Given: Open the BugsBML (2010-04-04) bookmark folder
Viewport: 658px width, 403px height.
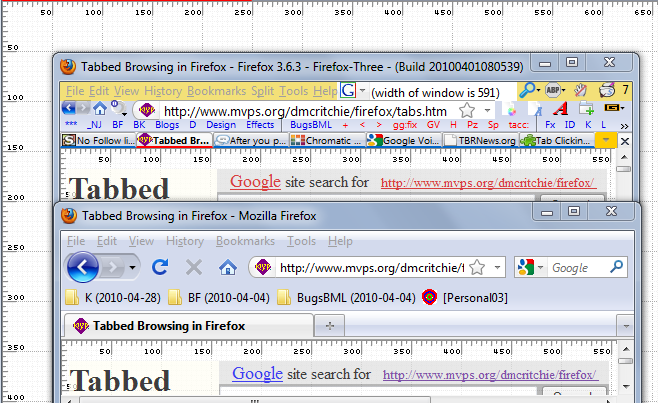Looking at the screenshot, I should 346,298.
